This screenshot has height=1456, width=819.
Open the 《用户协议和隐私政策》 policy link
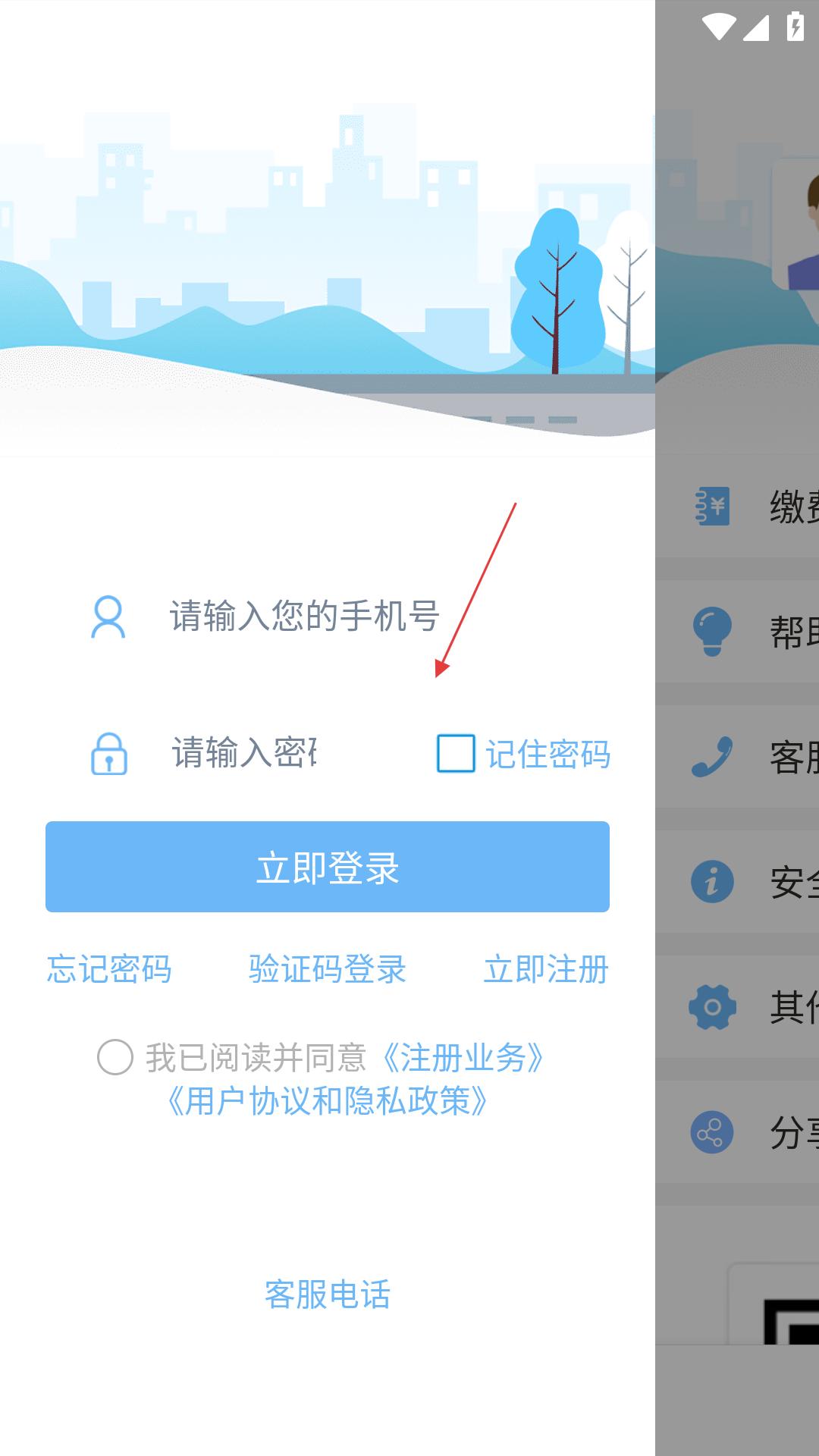point(327,1101)
